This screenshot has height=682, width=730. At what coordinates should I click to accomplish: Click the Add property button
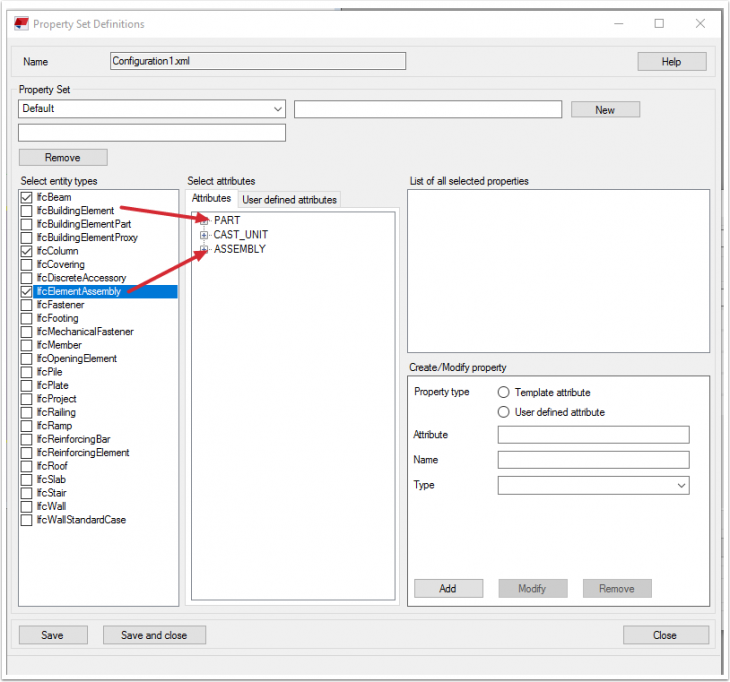click(448, 589)
